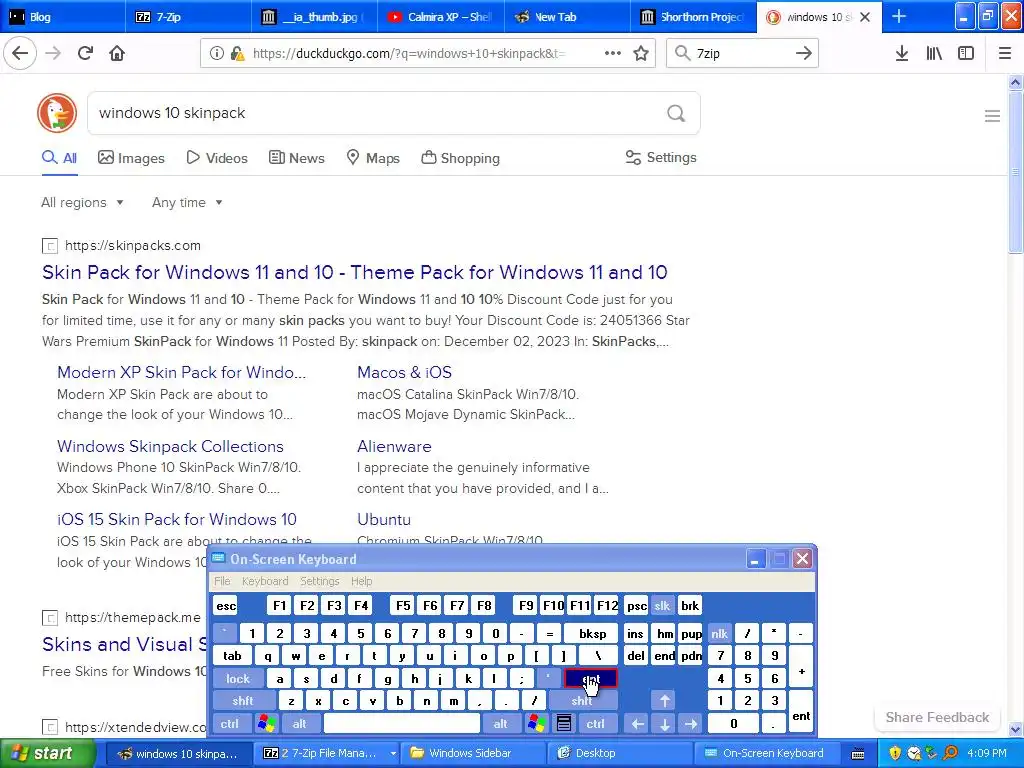Toggle the right ctrl key
This screenshot has height=768, width=1024.
pos(596,724)
